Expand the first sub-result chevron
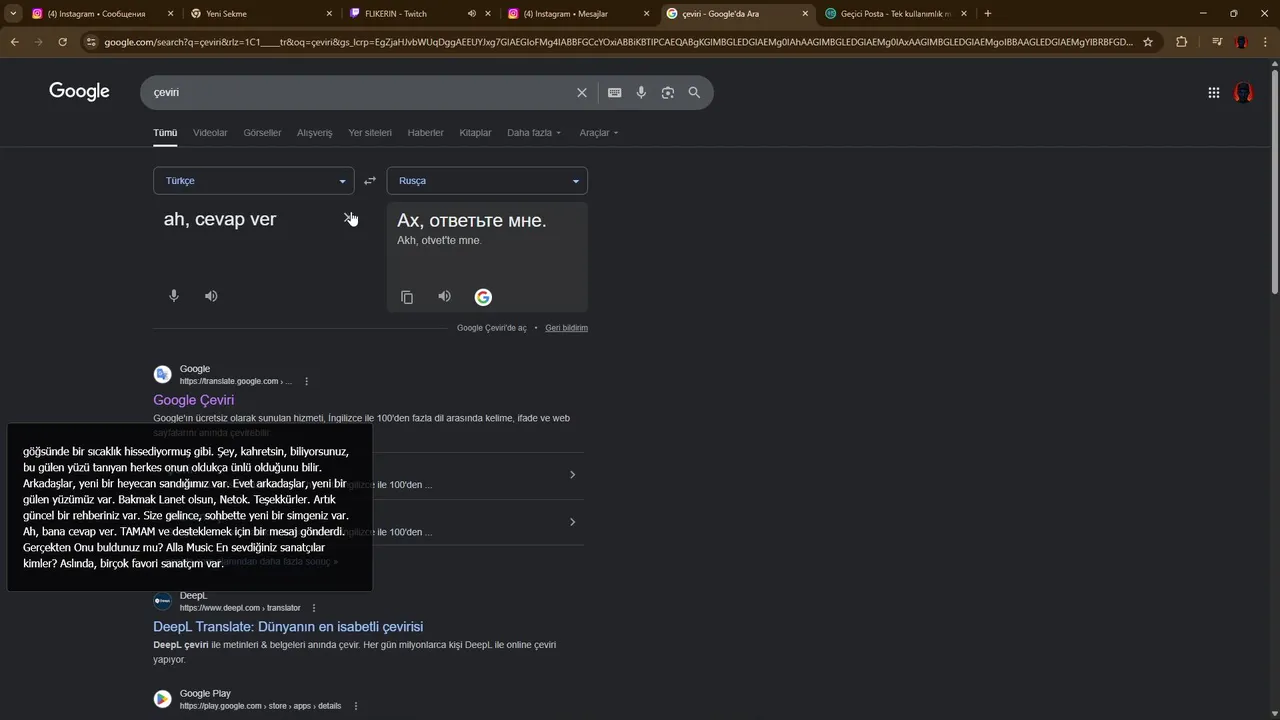Viewport: 1280px width, 720px height. click(x=572, y=475)
